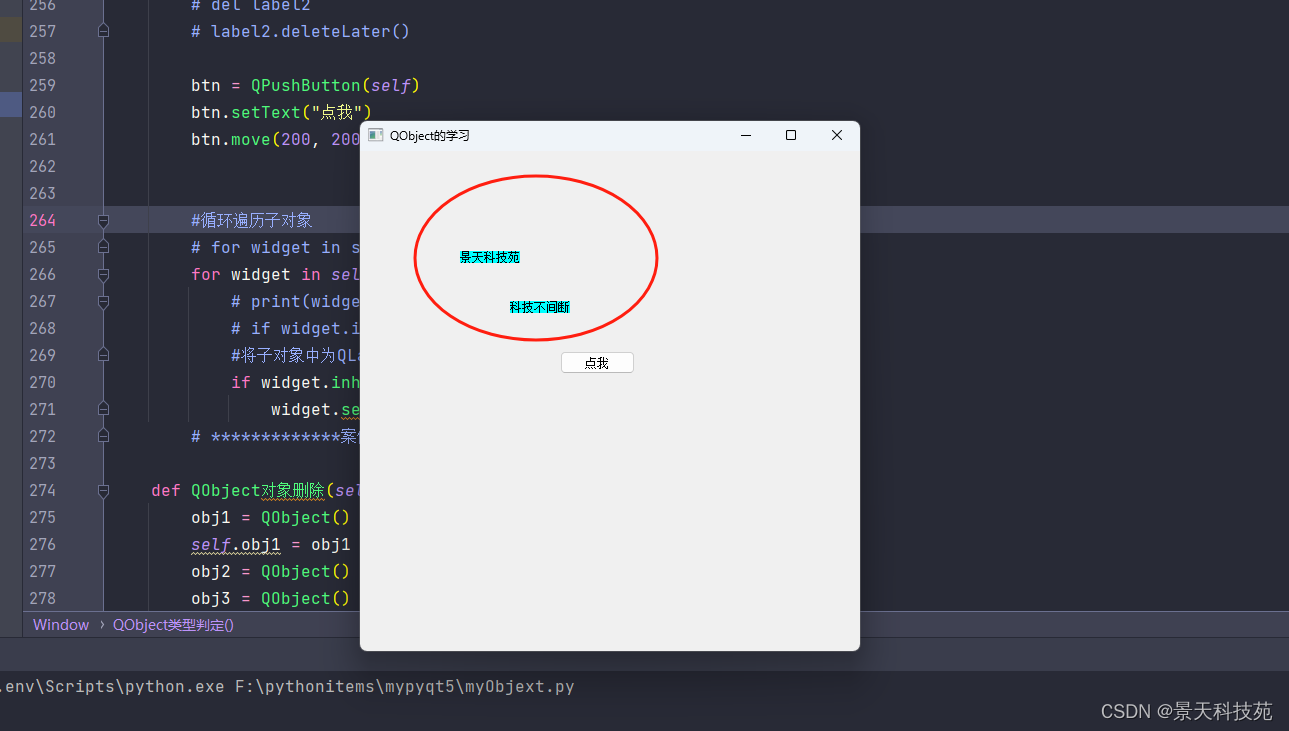The width and height of the screenshot is (1289, 731).
Task: Toggle fold marker at line 267
Action: pos(103,301)
